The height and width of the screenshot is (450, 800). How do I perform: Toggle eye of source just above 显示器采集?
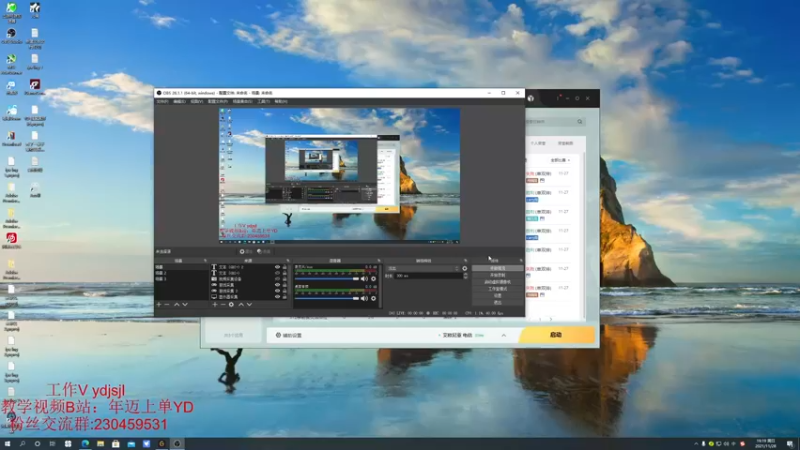coord(278,291)
